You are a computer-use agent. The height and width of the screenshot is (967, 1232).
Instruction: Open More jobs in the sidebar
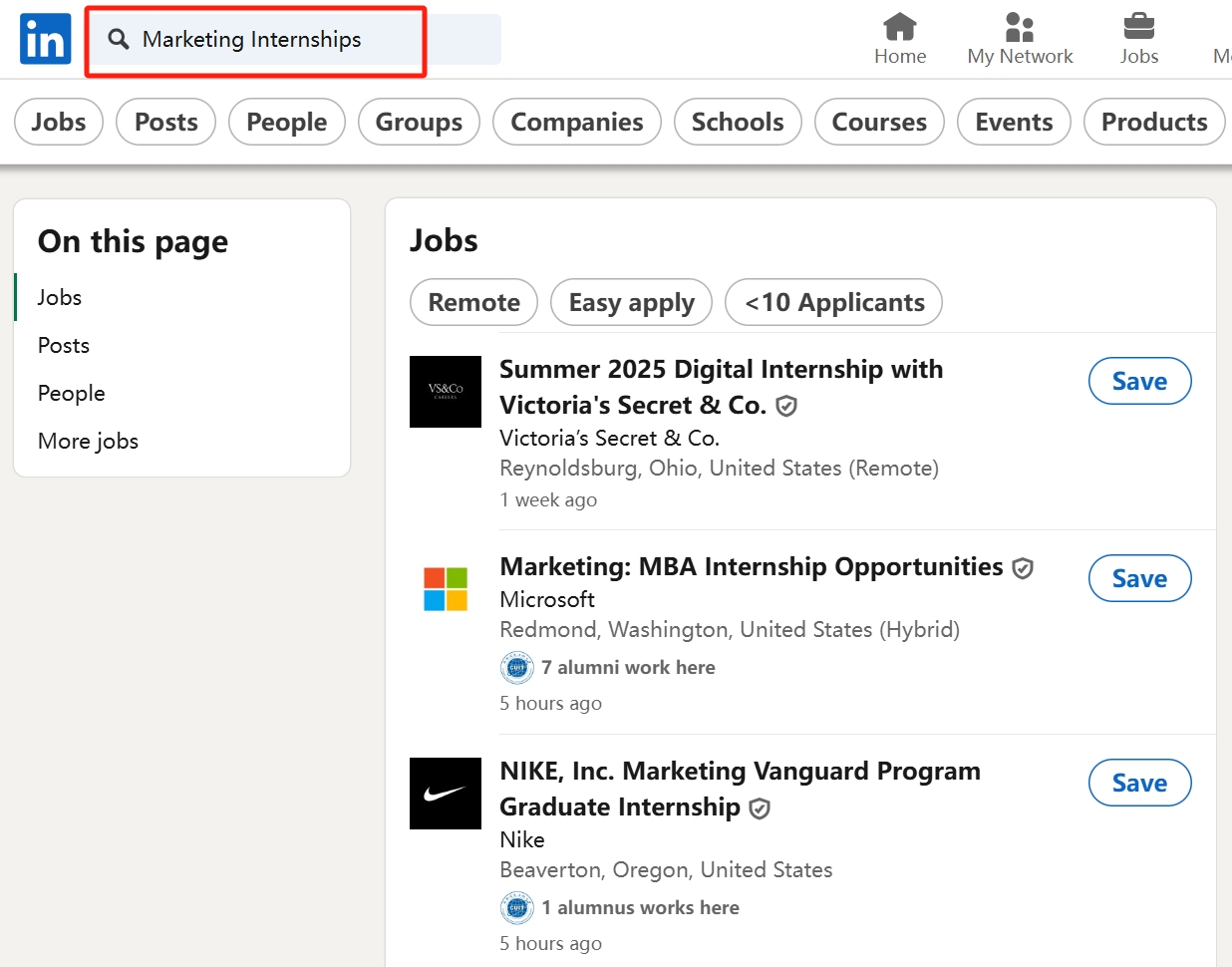[88, 441]
